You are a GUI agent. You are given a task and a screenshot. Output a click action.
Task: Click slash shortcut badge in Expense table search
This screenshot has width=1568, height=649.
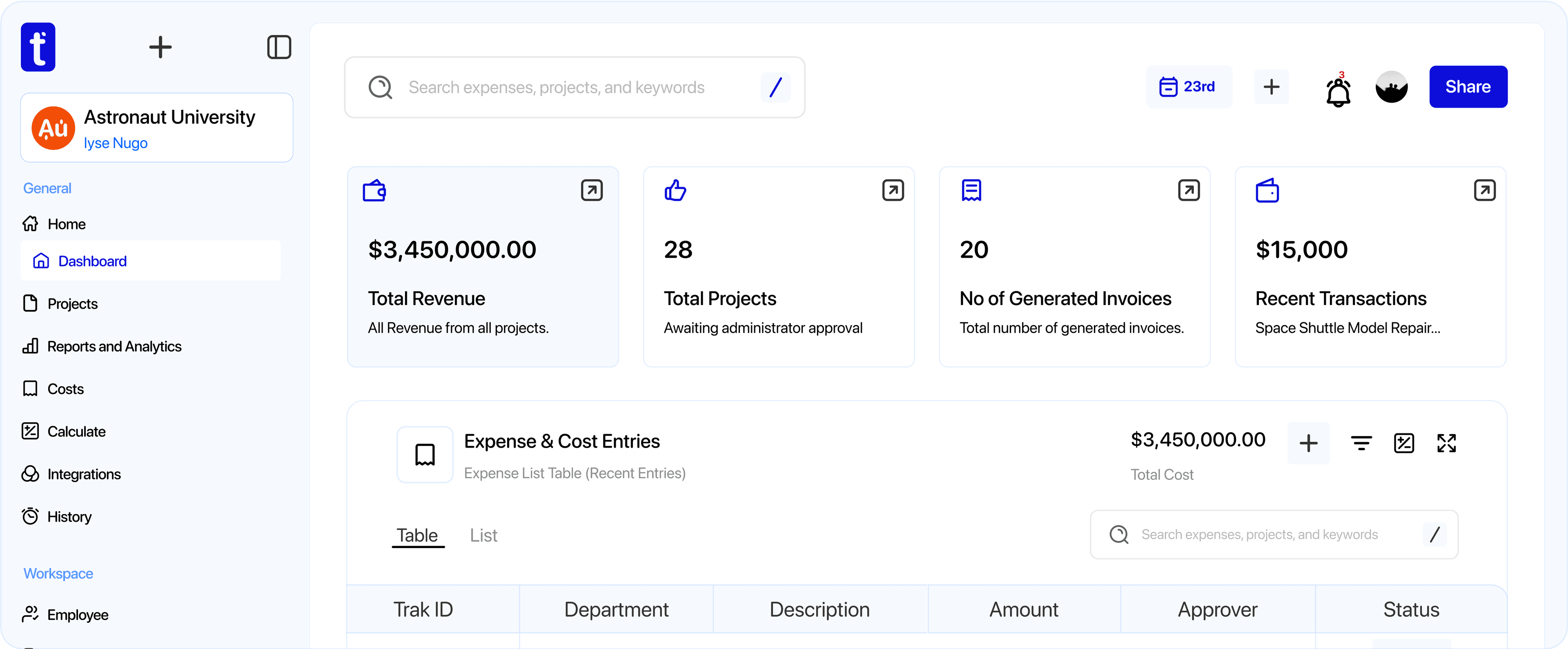click(x=1435, y=534)
